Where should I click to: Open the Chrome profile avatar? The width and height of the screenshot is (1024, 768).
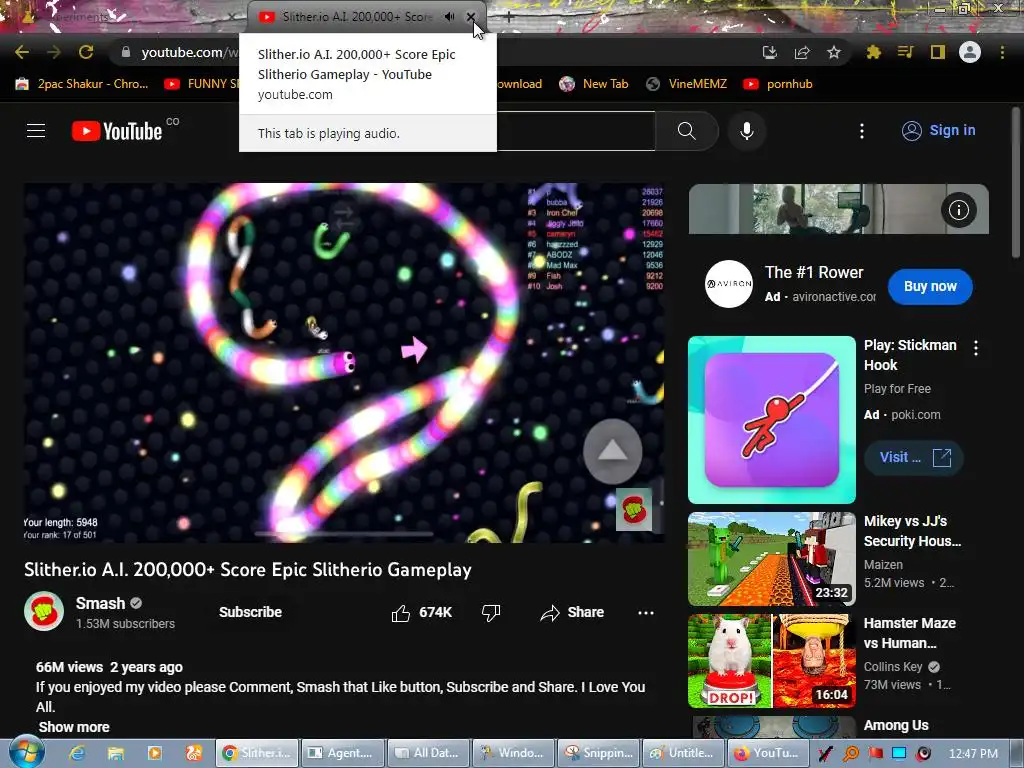click(x=970, y=52)
